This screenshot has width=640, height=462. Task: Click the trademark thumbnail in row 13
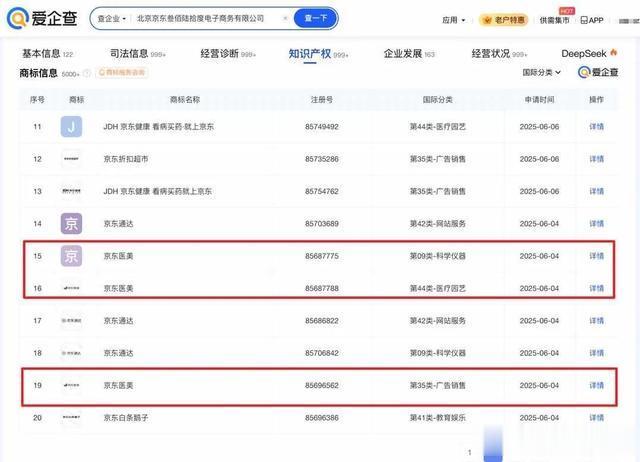pos(71,191)
